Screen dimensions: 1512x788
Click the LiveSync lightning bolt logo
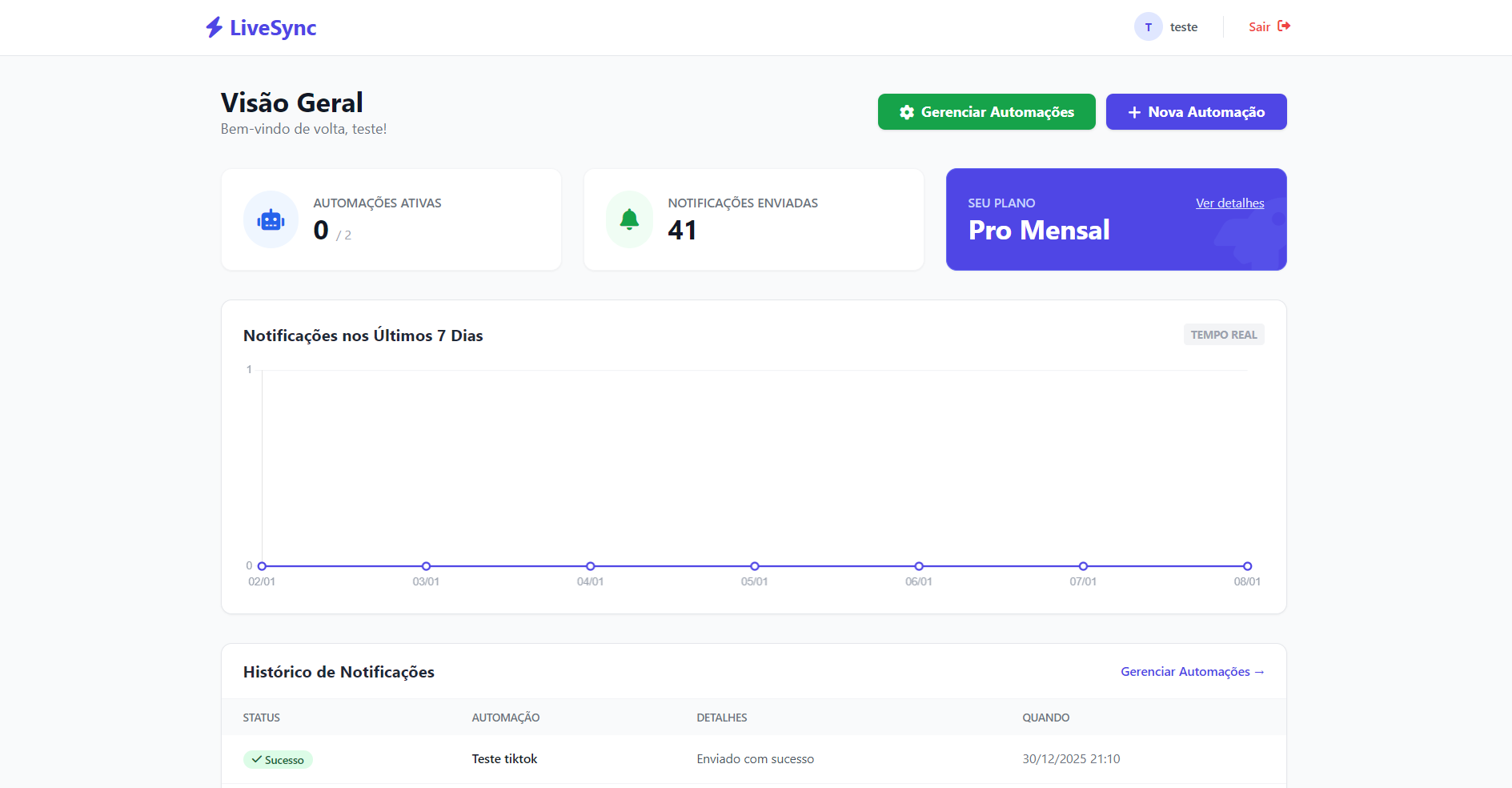pyautogui.click(x=214, y=27)
